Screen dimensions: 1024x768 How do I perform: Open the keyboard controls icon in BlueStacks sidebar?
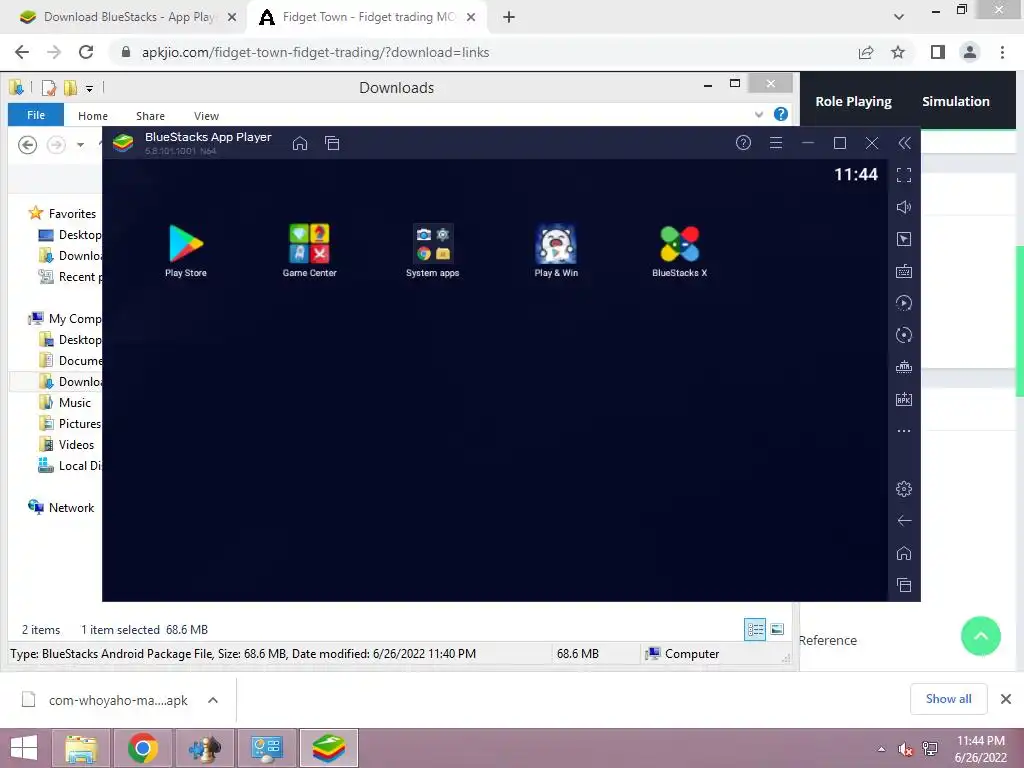pyautogui.click(x=904, y=271)
